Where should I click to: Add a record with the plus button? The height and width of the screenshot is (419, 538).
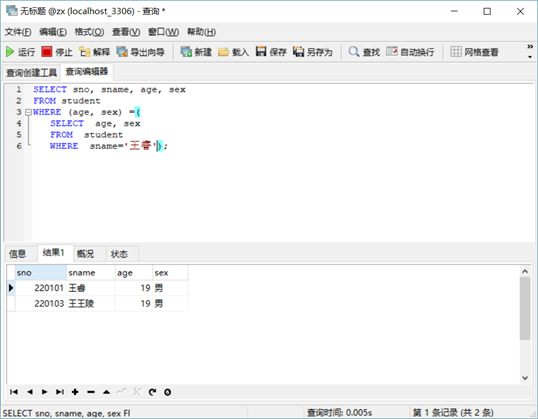coord(75,392)
